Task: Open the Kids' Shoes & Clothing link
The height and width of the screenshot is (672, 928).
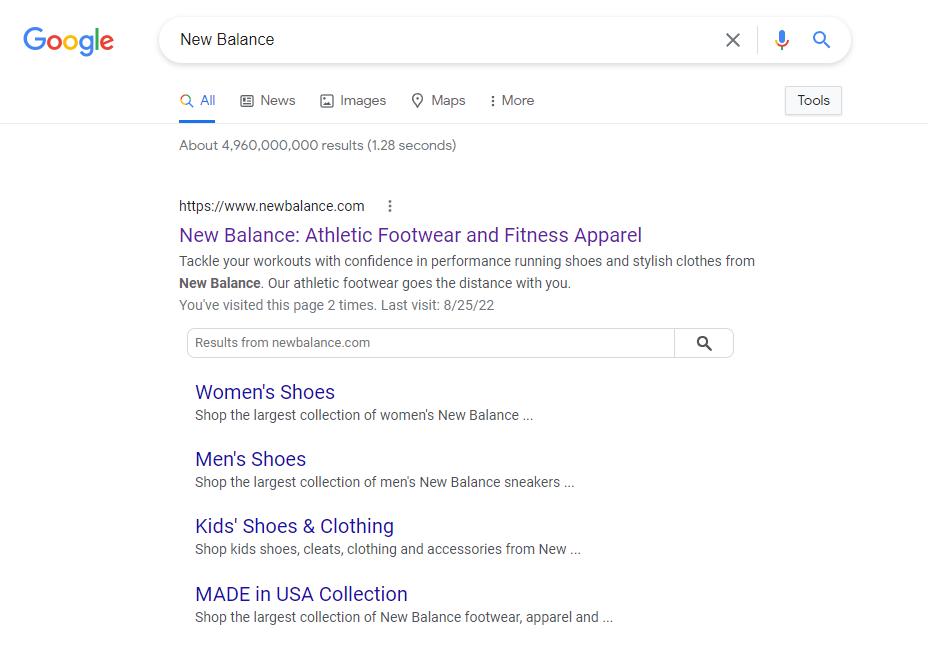Action: pyautogui.click(x=295, y=526)
